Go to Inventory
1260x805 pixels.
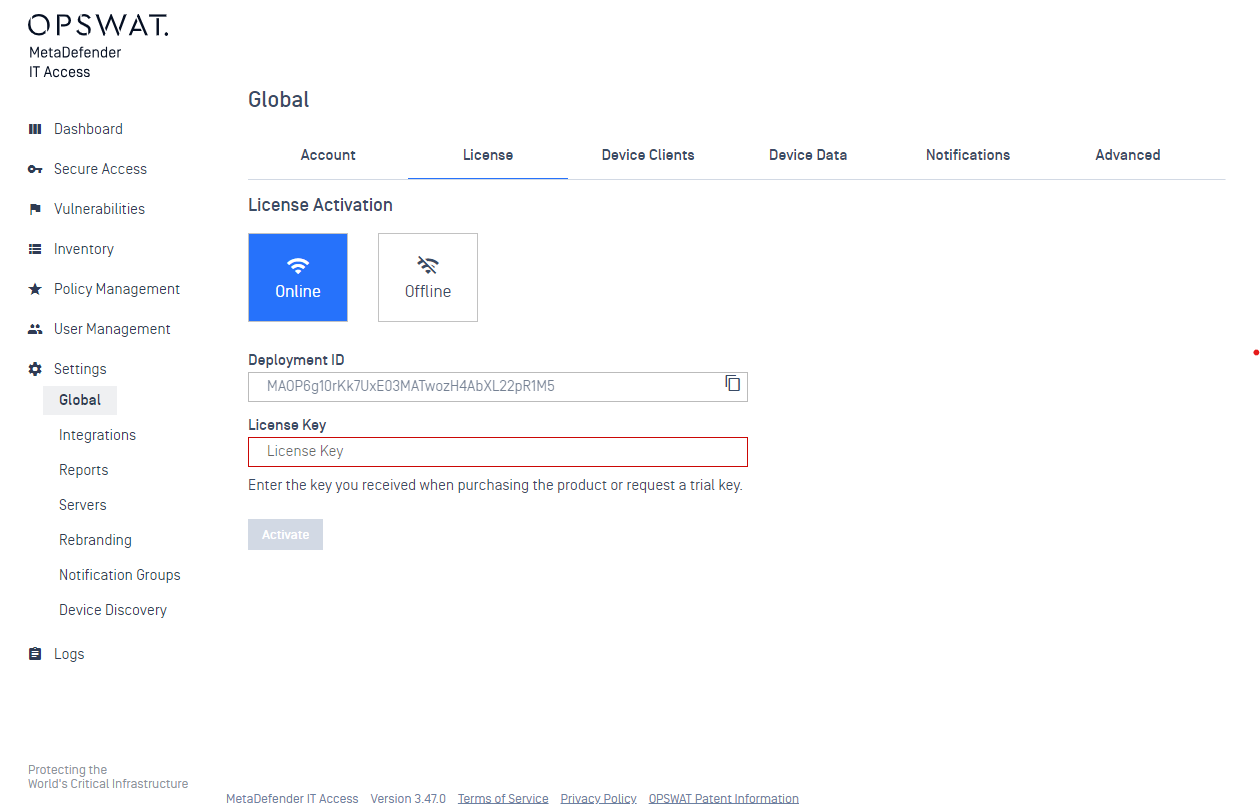point(84,249)
